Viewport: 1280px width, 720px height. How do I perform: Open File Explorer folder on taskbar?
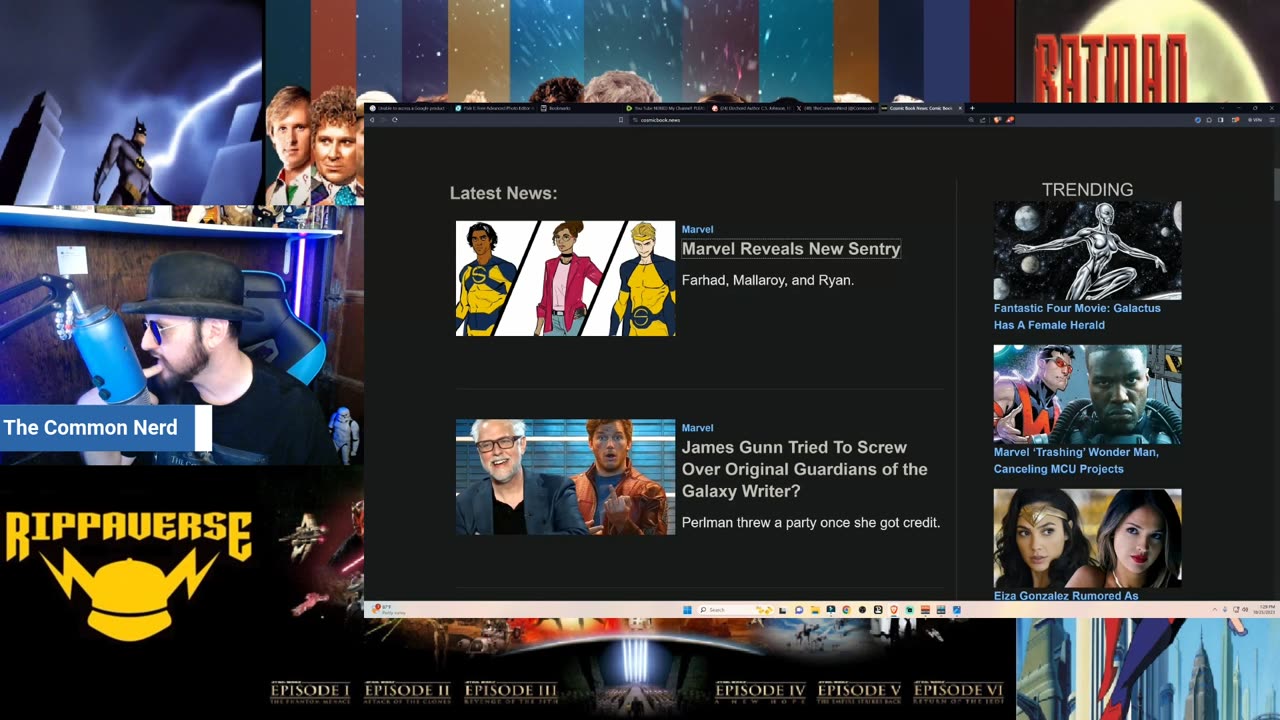point(815,610)
